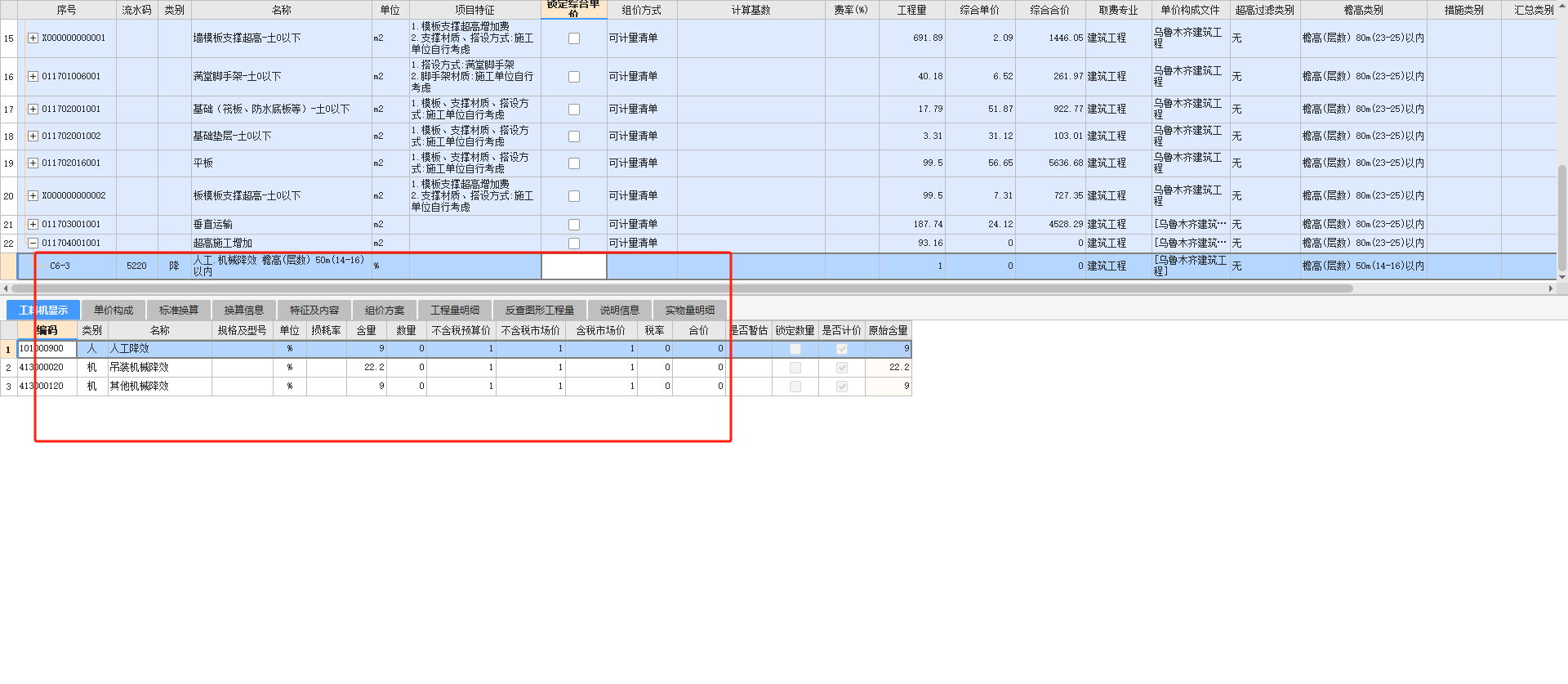This screenshot has width=1568, height=684.
Task: Click the empty editing cell in C6-3 row
Action: click(574, 266)
